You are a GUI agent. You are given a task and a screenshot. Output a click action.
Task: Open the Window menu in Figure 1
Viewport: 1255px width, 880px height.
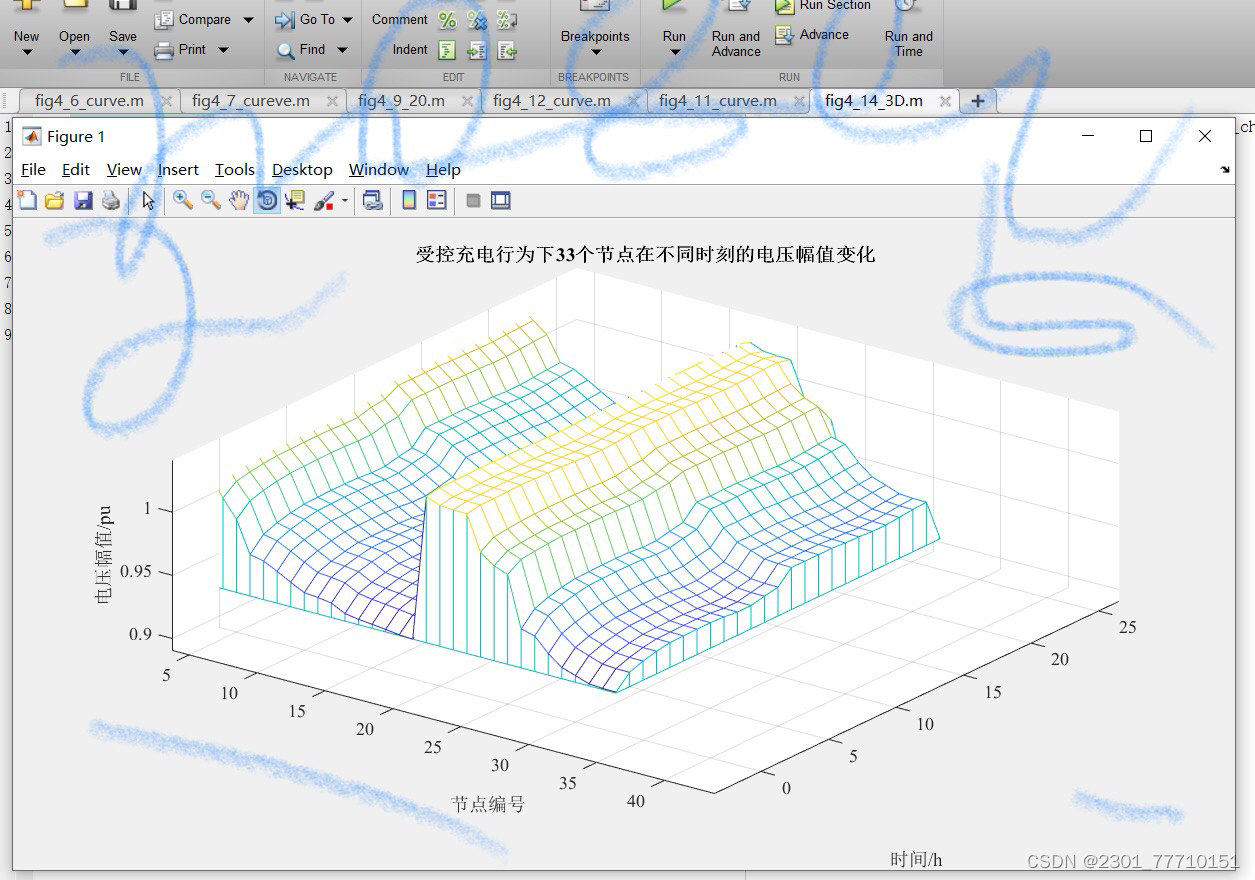coord(379,170)
